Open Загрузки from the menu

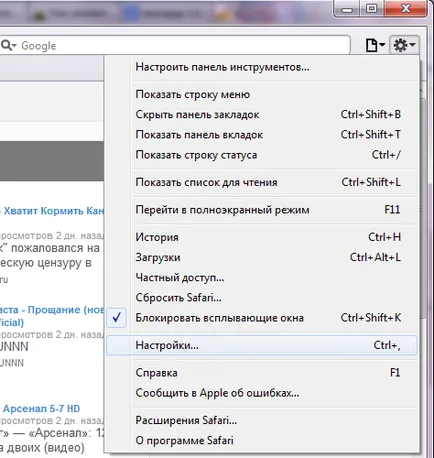click(x=262, y=257)
